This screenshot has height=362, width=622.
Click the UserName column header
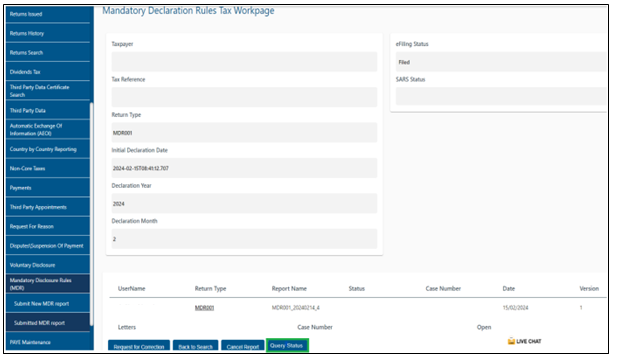pyautogui.click(x=132, y=289)
